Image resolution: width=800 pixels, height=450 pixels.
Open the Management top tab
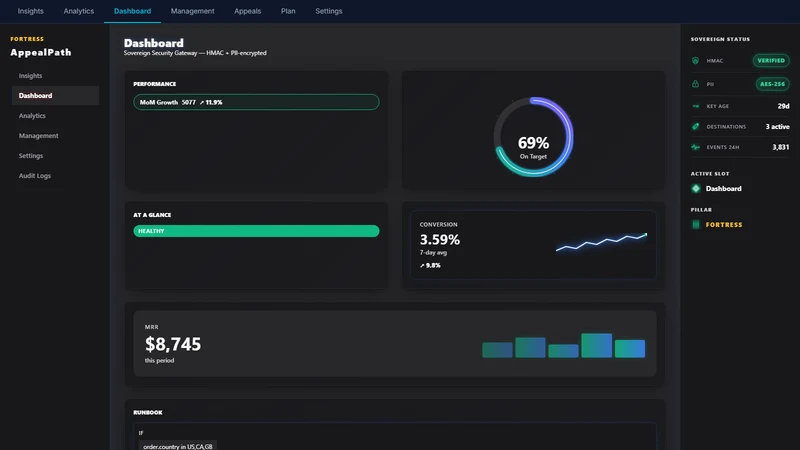(192, 11)
